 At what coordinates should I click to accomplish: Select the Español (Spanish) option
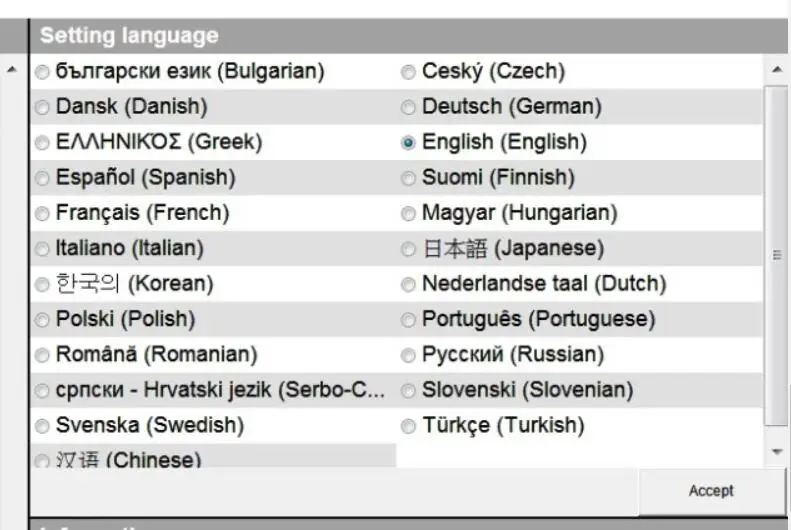pyautogui.click(x=42, y=179)
